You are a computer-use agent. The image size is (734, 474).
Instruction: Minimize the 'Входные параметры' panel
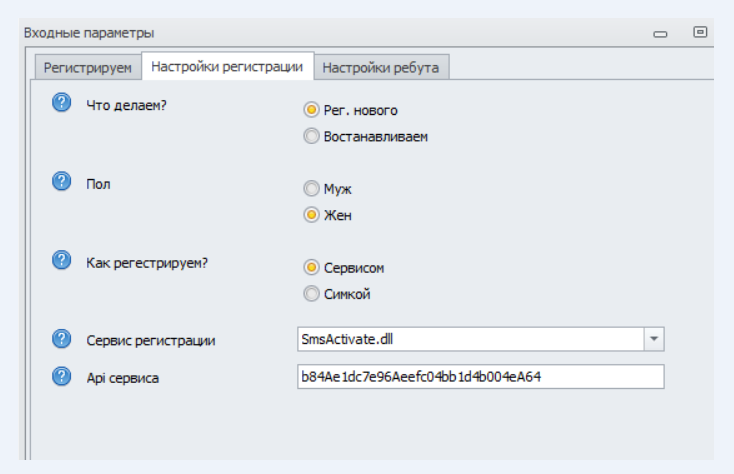click(660, 34)
